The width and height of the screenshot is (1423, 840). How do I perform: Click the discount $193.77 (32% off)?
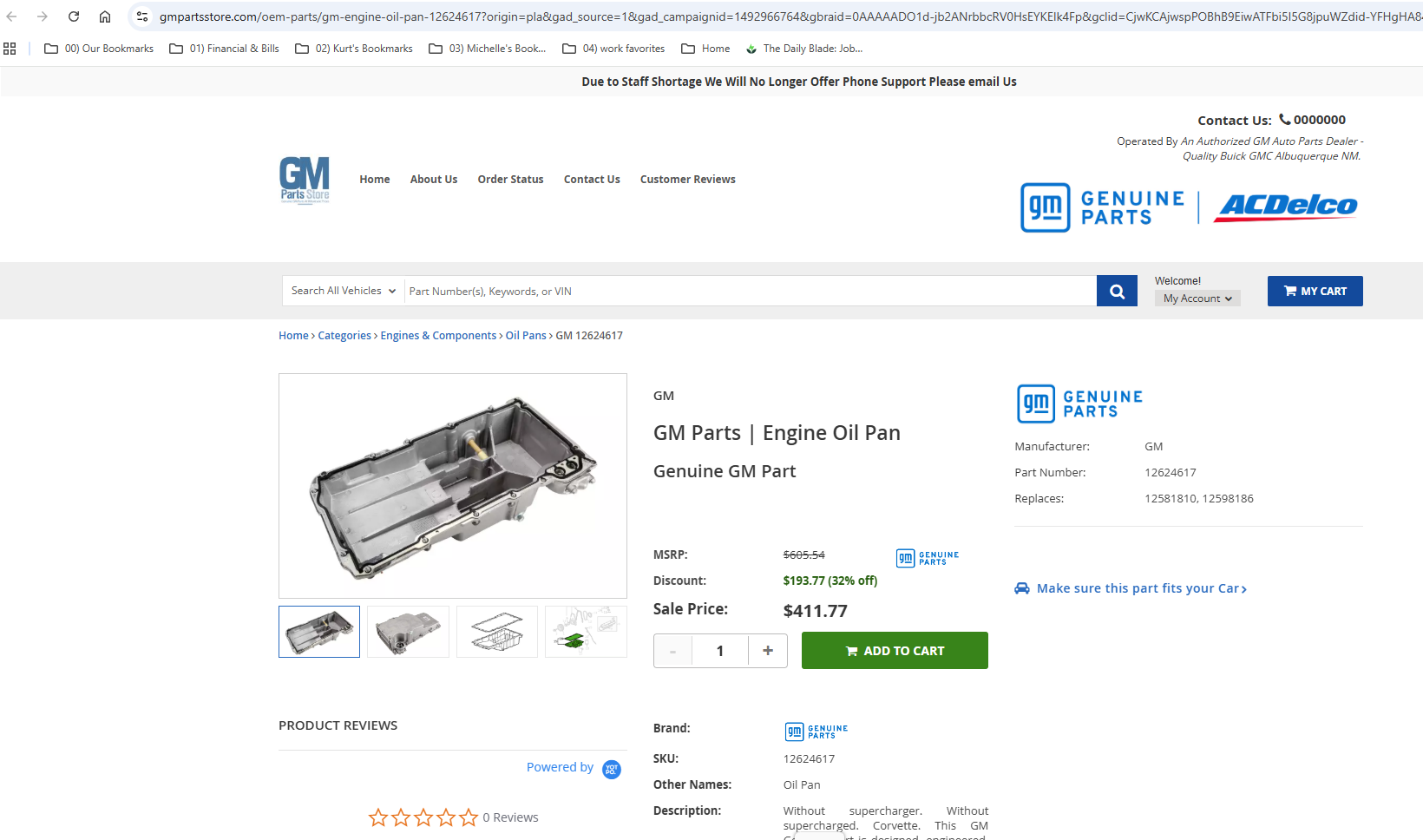(830, 581)
